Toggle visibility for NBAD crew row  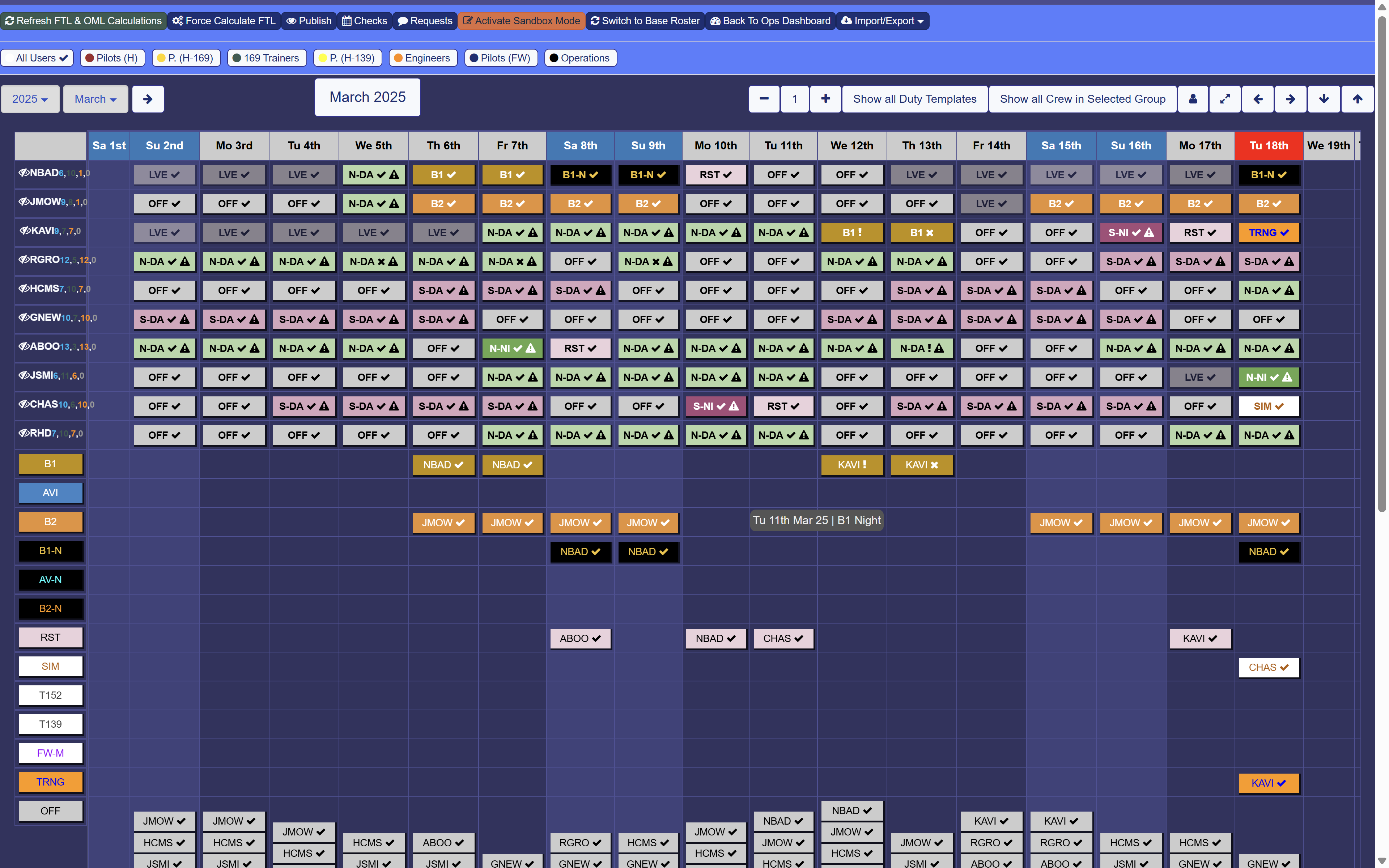(24, 173)
